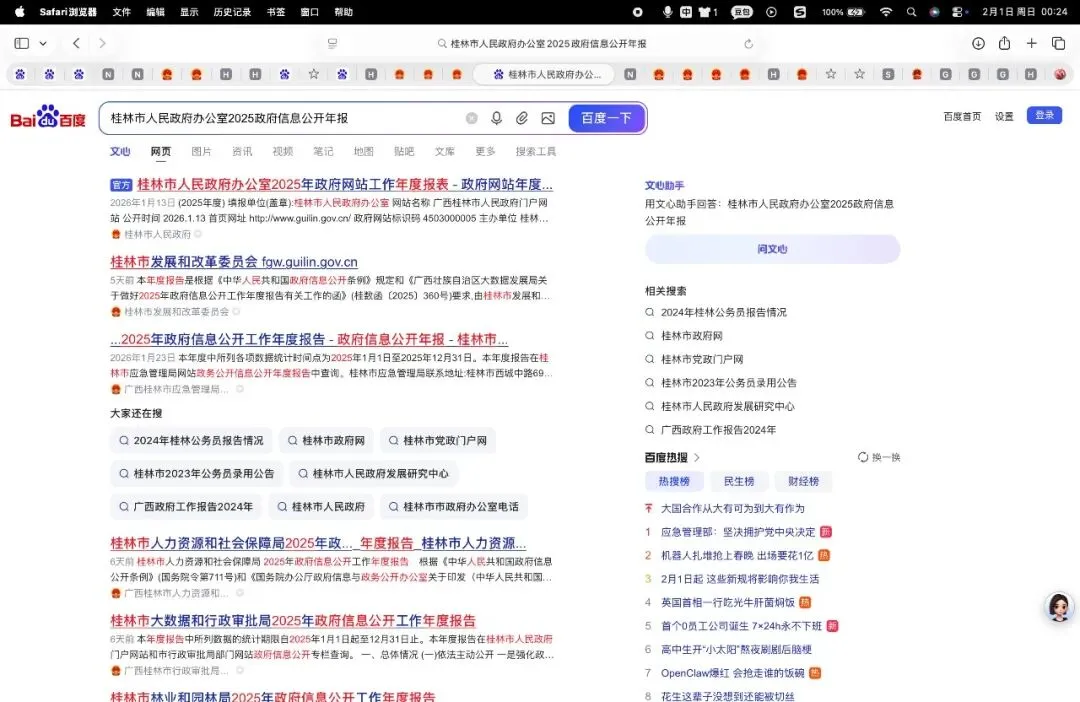
Task: Open 桂林市人力资源和社会保障局 result link
Action: (x=318, y=543)
